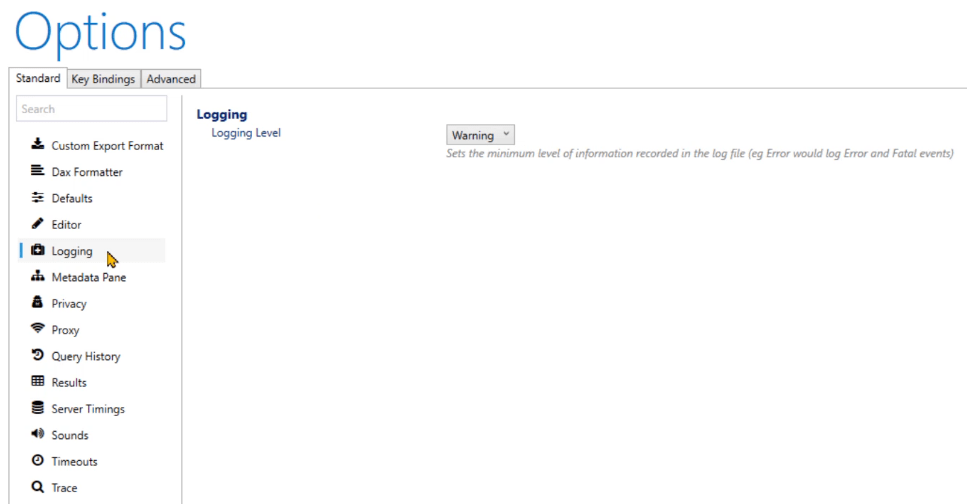This screenshot has width=967, height=504.
Task: Click the Sounds speaker icon
Action: pos(38,434)
